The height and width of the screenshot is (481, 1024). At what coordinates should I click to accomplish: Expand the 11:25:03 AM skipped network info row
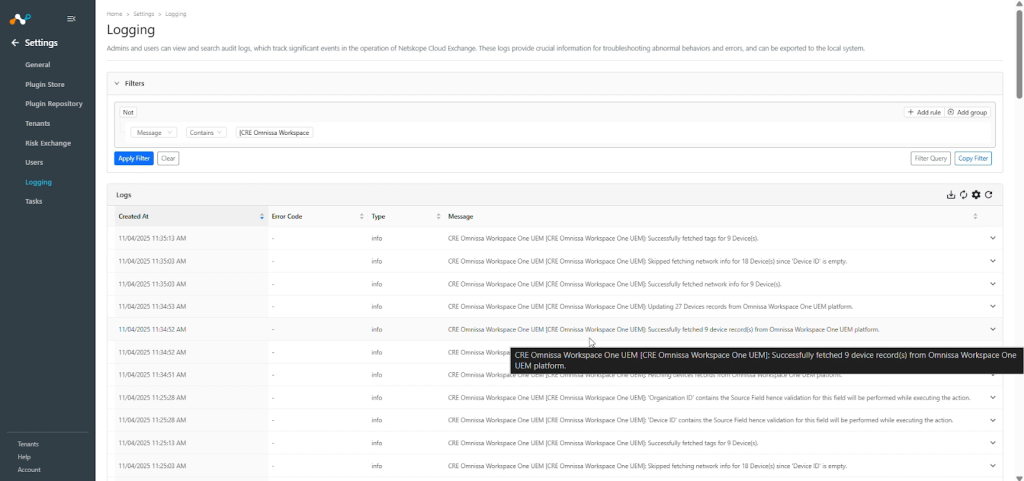tap(993, 465)
